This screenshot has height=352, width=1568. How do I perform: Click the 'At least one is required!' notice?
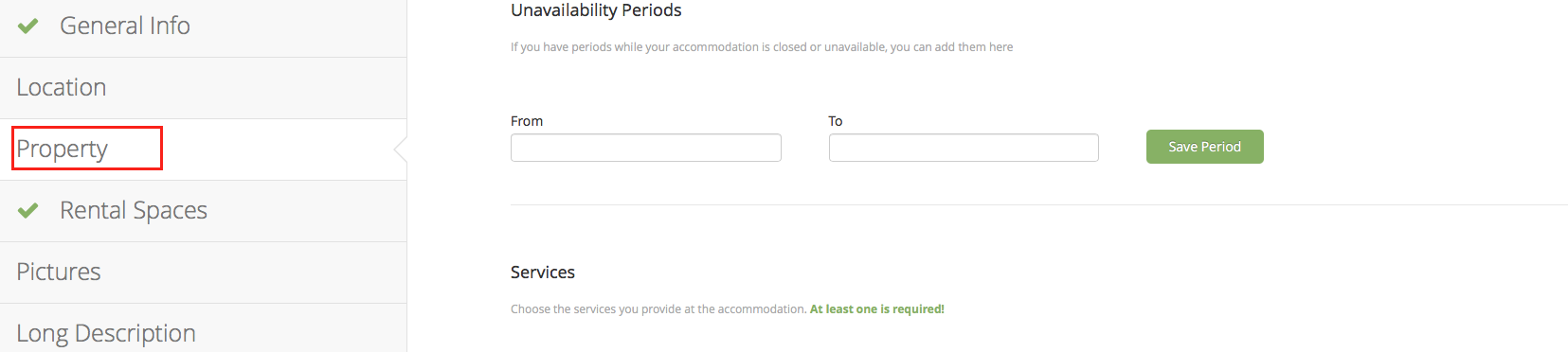coord(877,309)
